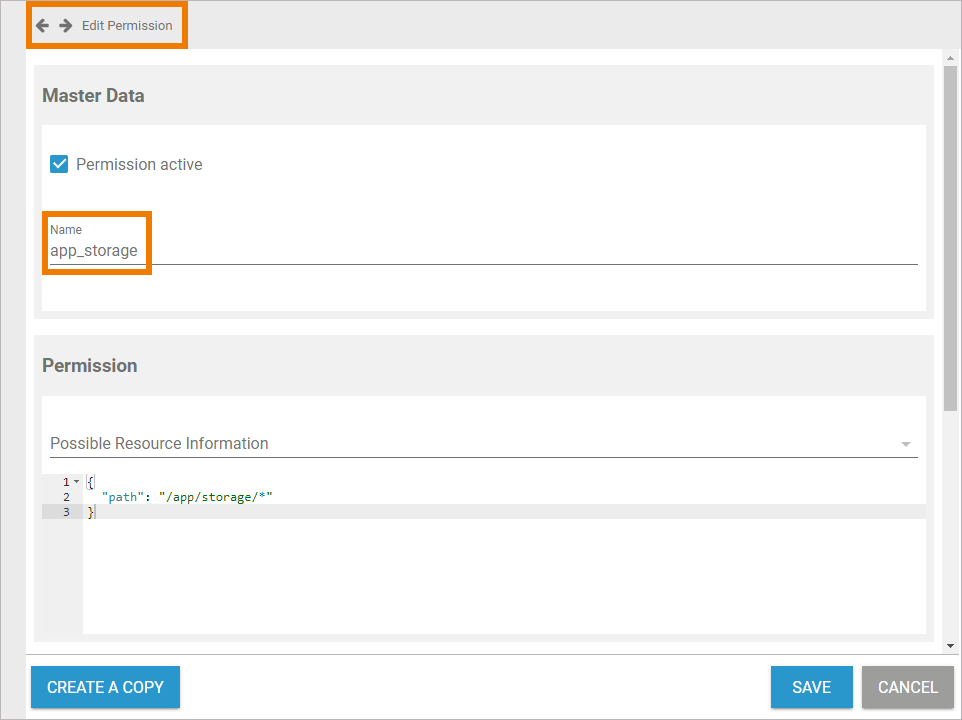Click the forward arrow icon
The height and width of the screenshot is (720, 962).
66,25
